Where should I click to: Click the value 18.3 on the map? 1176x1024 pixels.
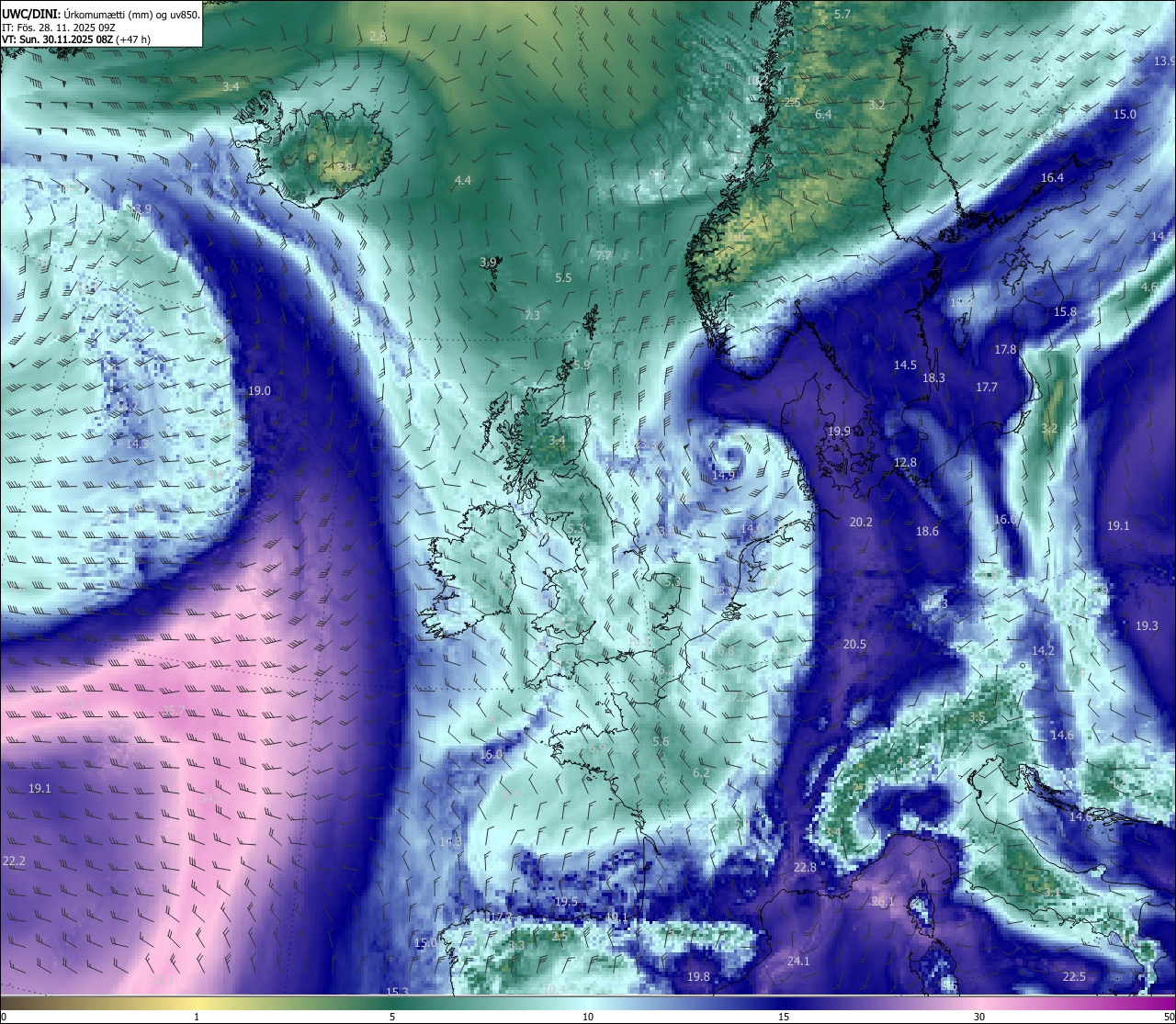pyautogui.click(x=933, y=378)
